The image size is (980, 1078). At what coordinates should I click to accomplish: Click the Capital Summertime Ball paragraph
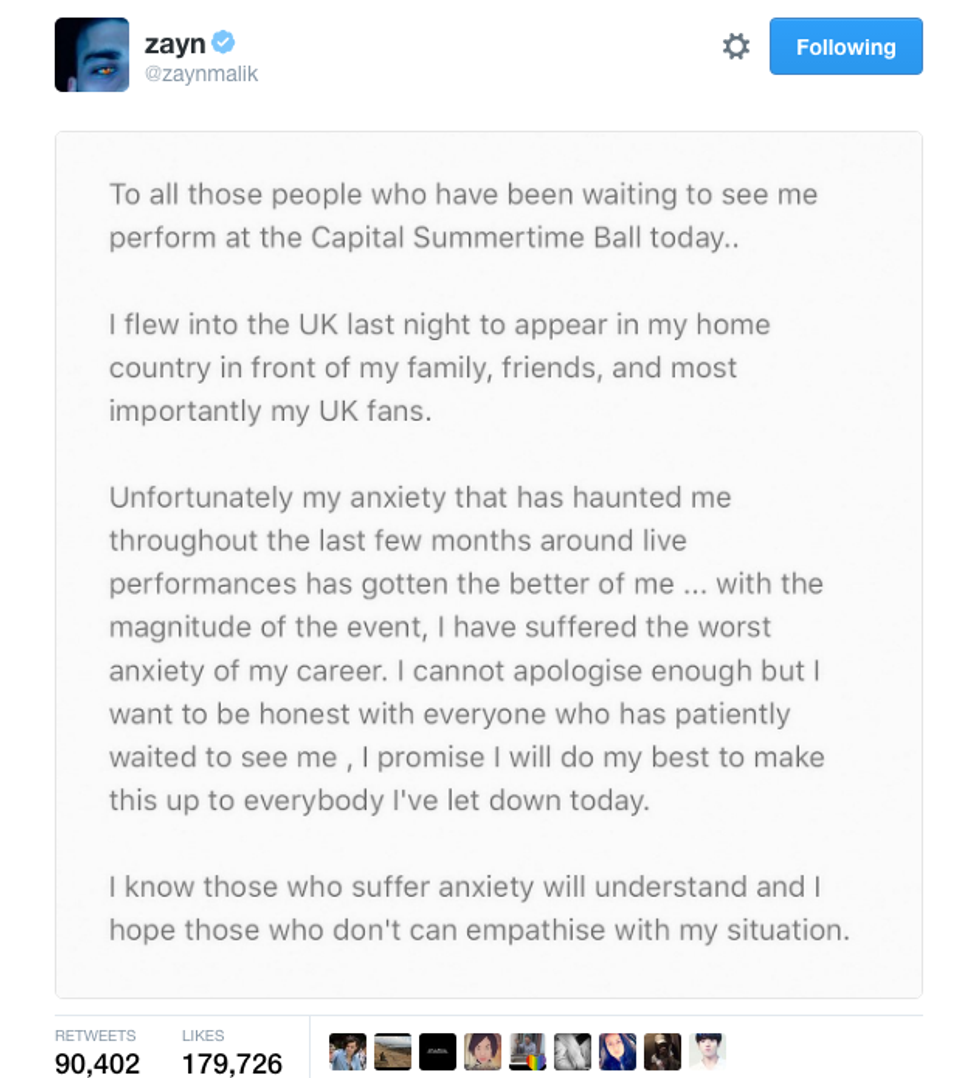point(463,215)
